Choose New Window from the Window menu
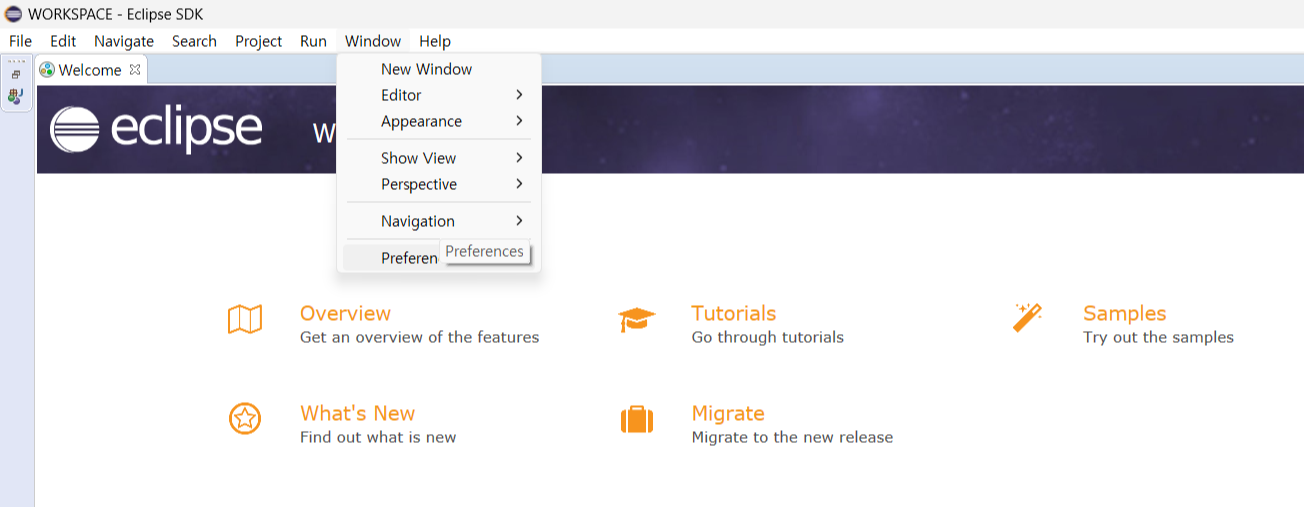This screenshot has height=507, width=1304. pyautogui.click(x=439, y=69)
